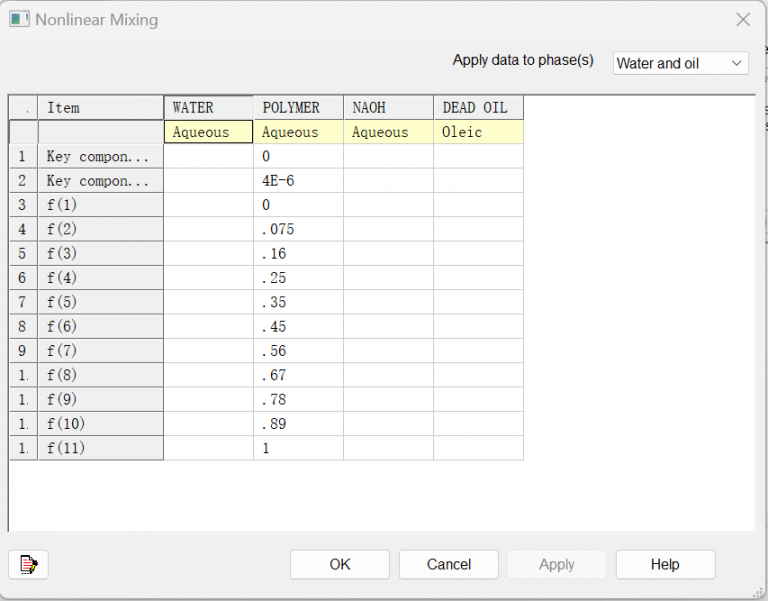
Task: Close the Nonlinear Mixing dialog
Action: coord(743,20)
